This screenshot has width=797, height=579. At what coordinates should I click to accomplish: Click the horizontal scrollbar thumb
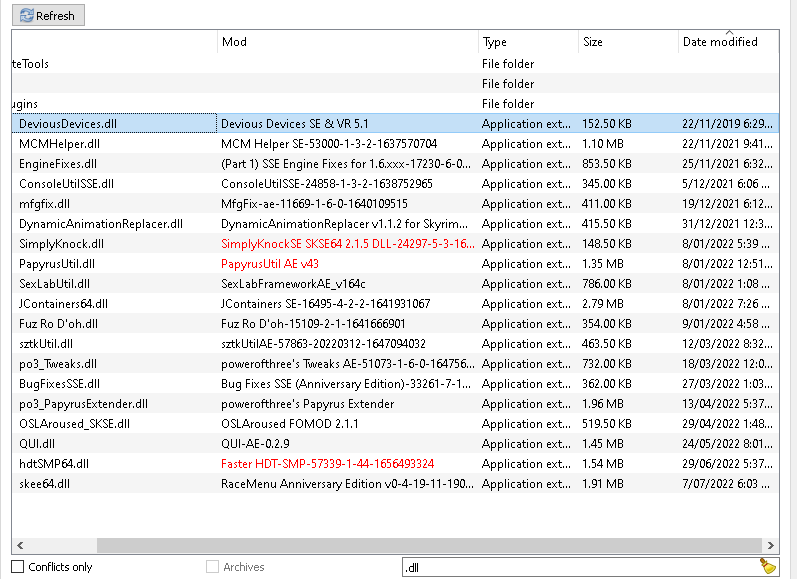click(x=430, y=545)
